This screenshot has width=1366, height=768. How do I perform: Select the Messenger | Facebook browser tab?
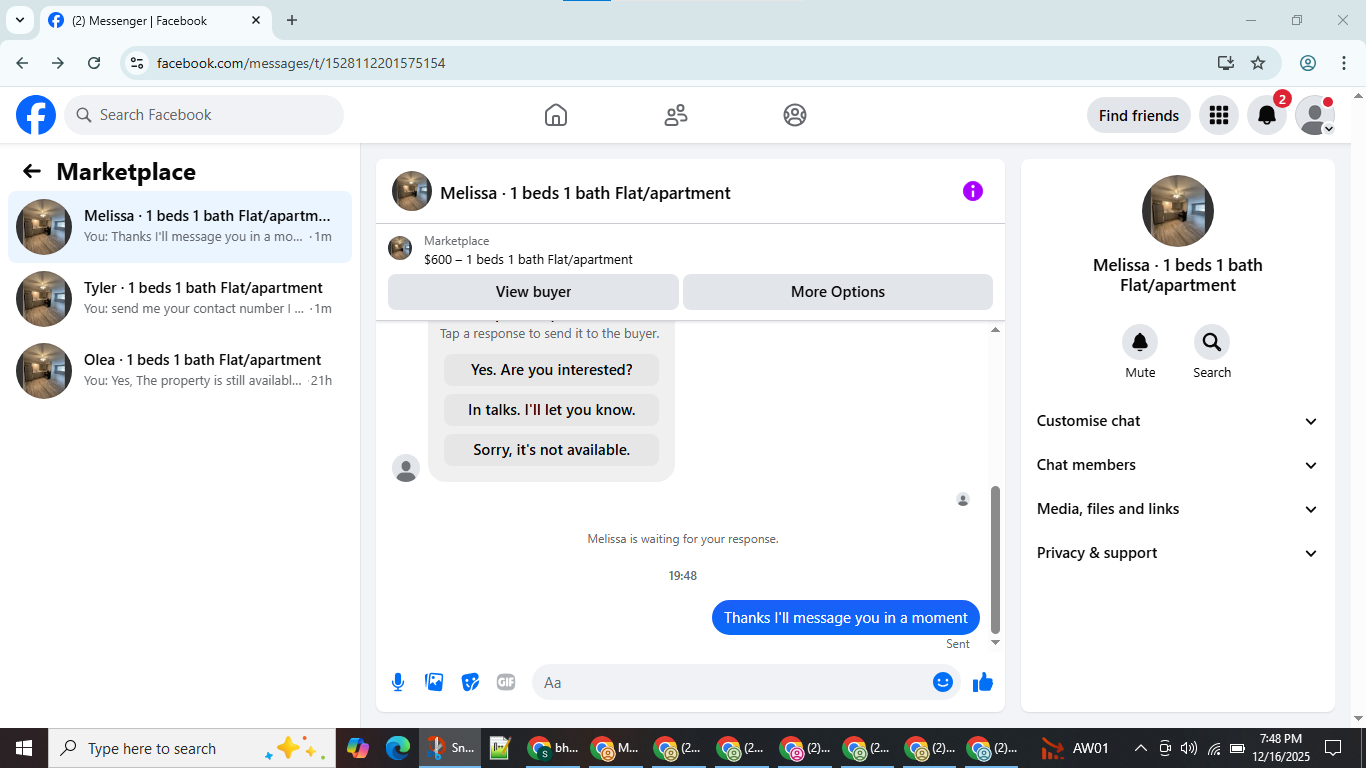coord(155,20)
